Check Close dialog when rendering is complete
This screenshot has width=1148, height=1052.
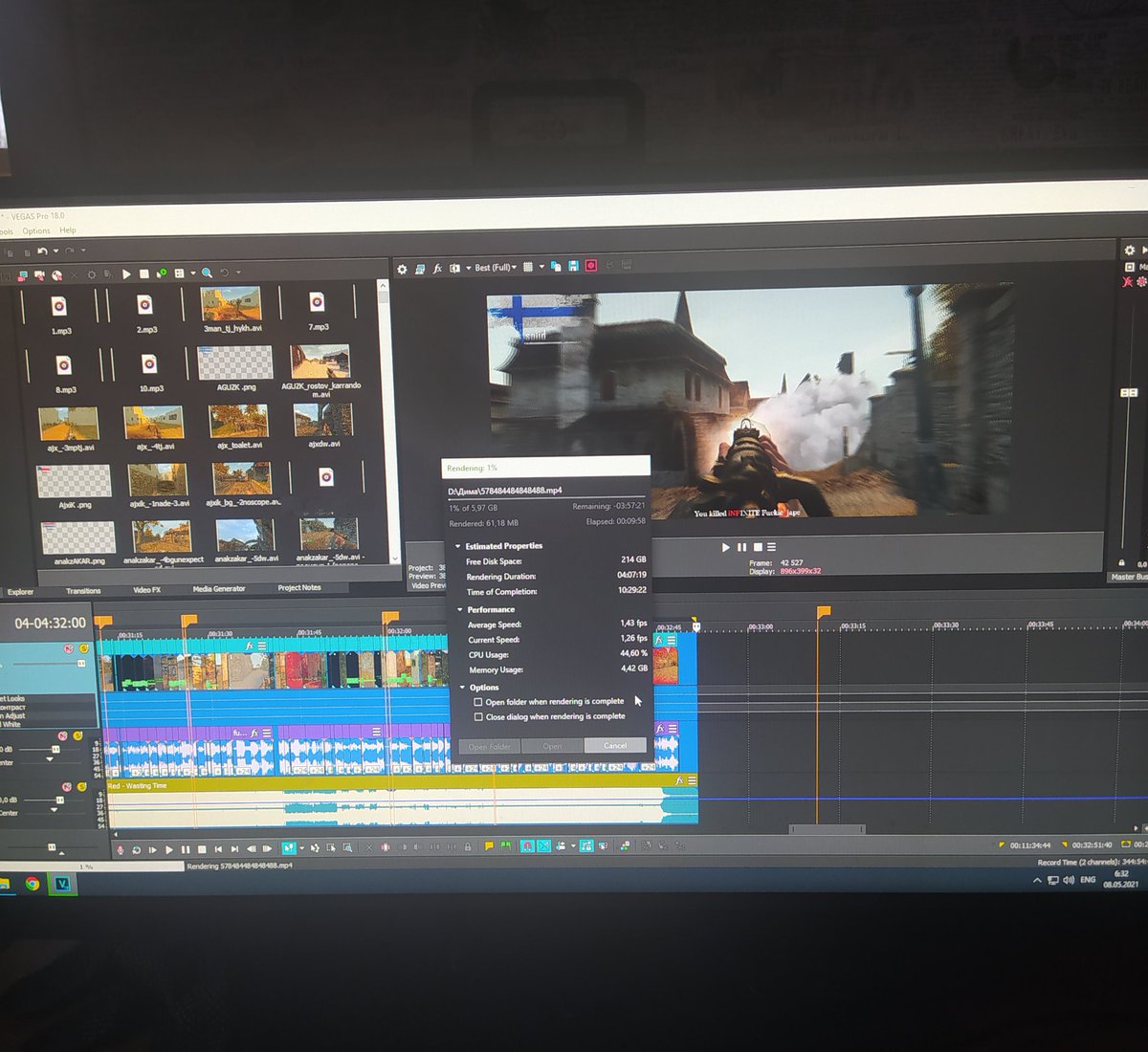point(478,716)
